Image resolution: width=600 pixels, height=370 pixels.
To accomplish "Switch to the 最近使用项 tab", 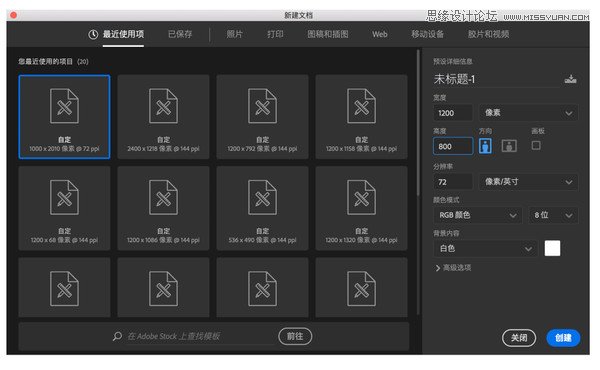I will click(123, 34).
